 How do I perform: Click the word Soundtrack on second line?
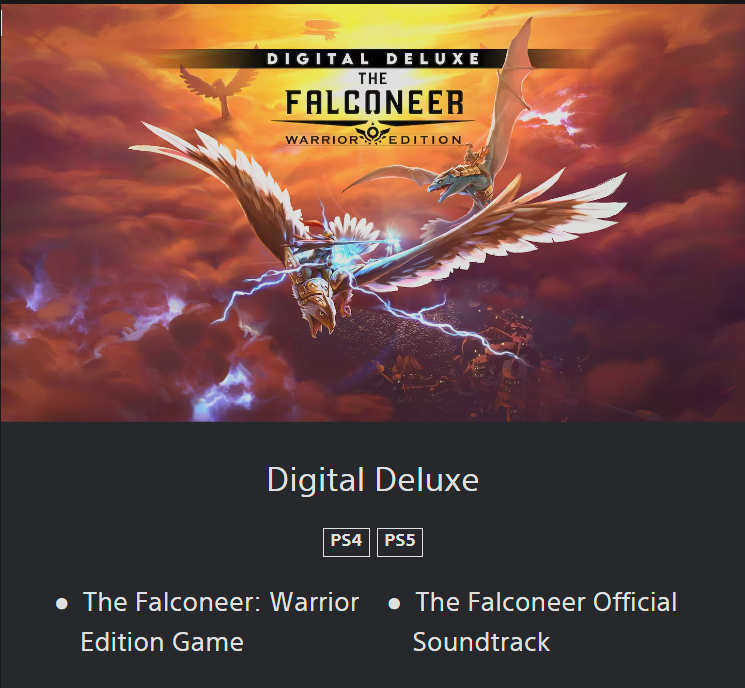pyautogui.click(x=481, y=642)
